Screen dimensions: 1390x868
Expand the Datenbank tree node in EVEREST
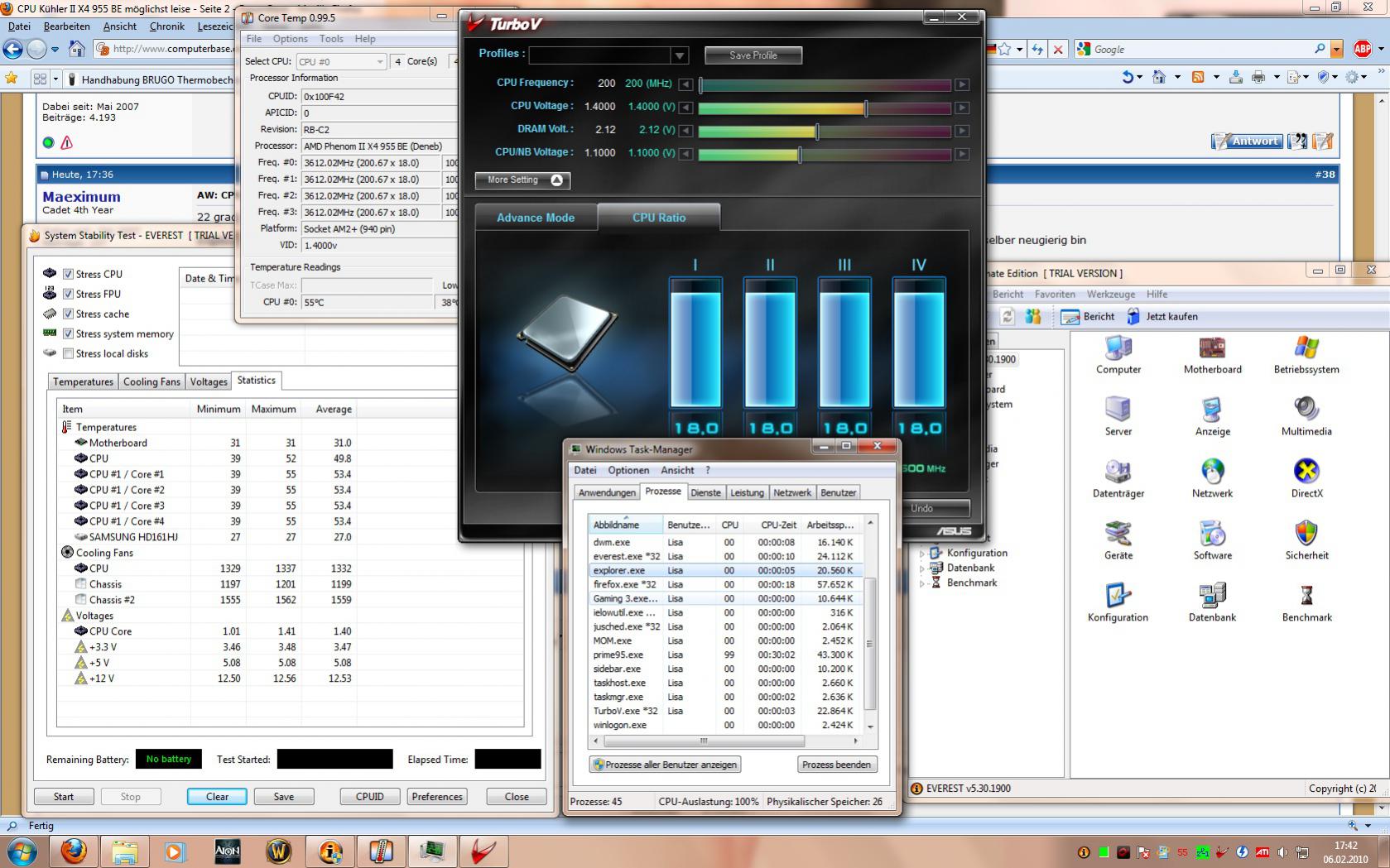tap(922, 568)
